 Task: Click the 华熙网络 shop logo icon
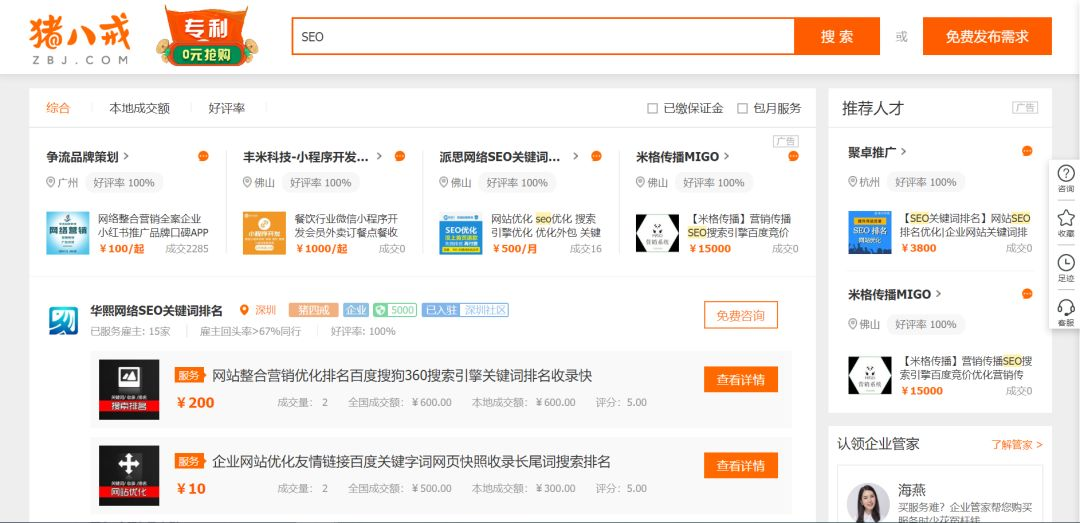(63, 320)
